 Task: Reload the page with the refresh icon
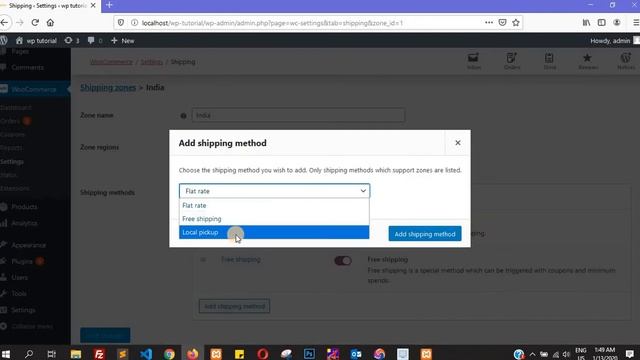pyautogui.click(x=35, y=23)
